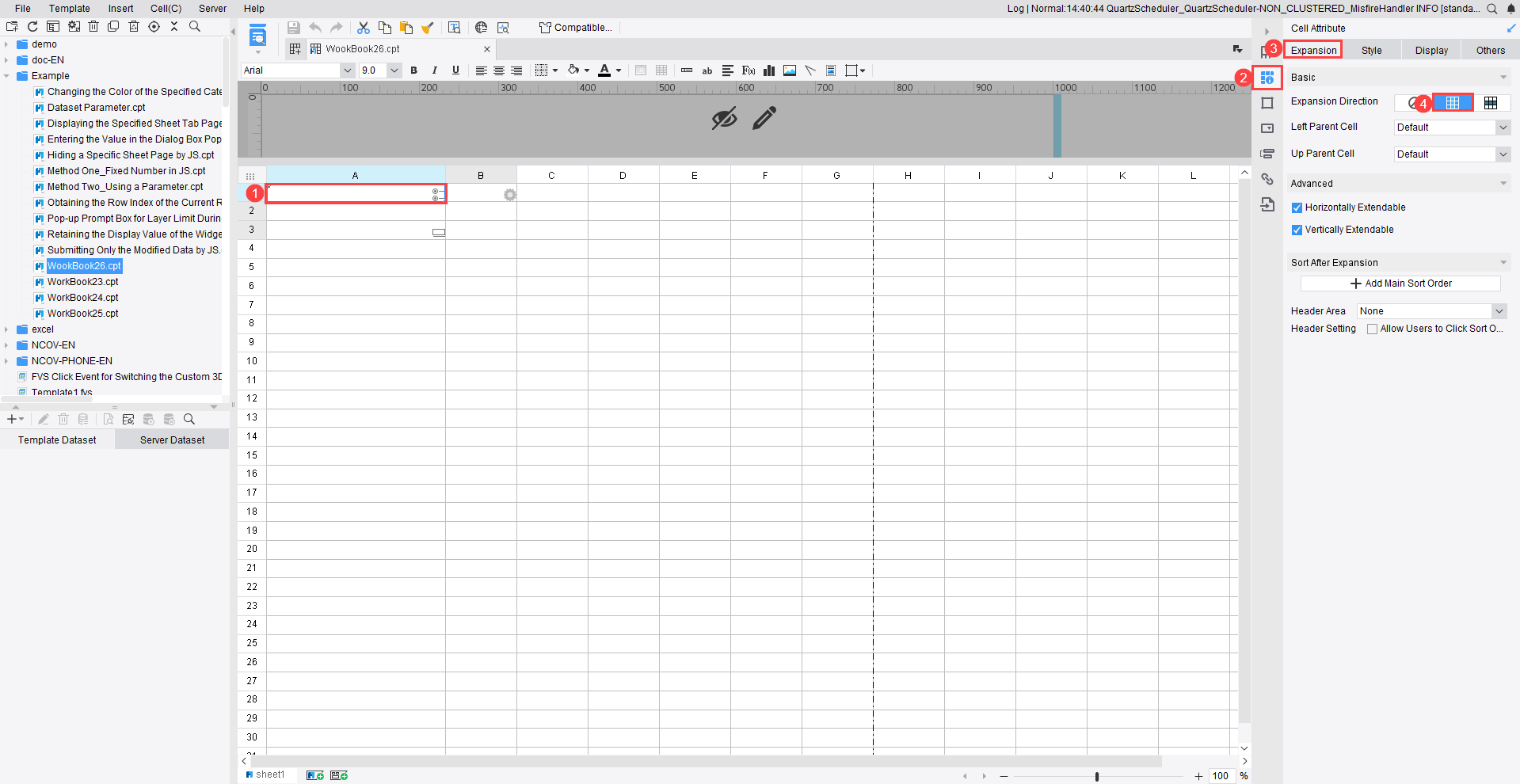1520x784 pixels.
Task: Open the Widget settings icon in the sidebar
Action: pyautogui.click(x=1267, y=127)
